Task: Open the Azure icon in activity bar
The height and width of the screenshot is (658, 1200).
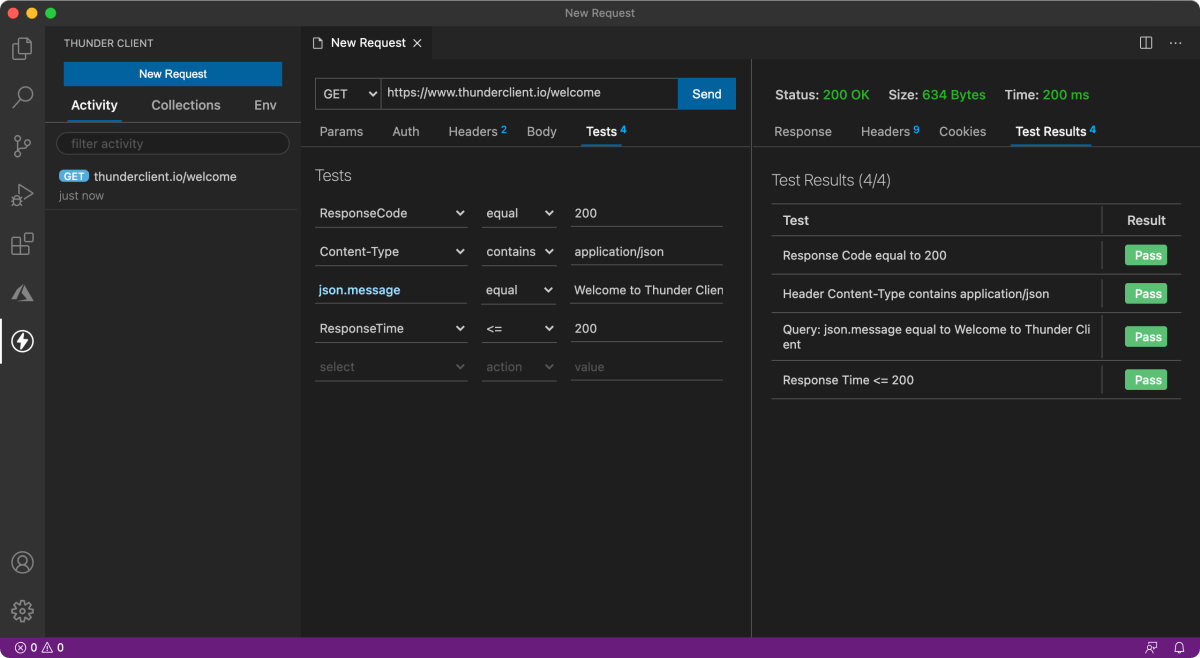Action: 22,293
